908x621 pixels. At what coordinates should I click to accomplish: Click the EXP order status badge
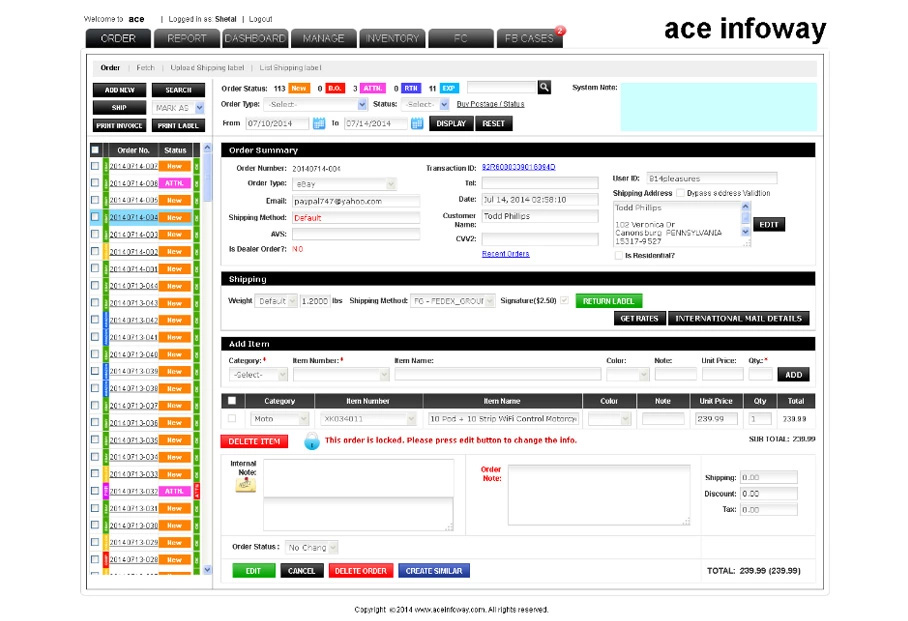[448, 89]
